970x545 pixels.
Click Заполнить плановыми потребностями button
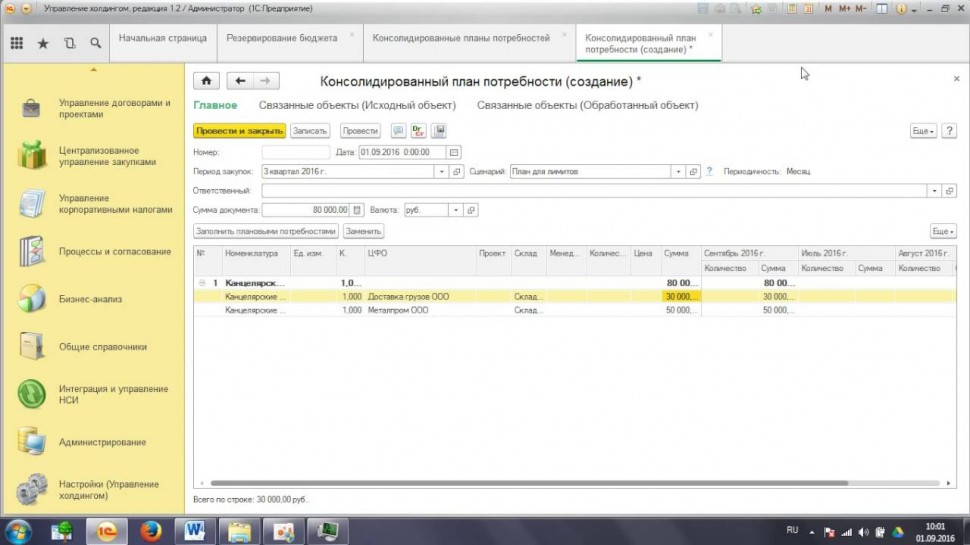click(x=266, y=231)
